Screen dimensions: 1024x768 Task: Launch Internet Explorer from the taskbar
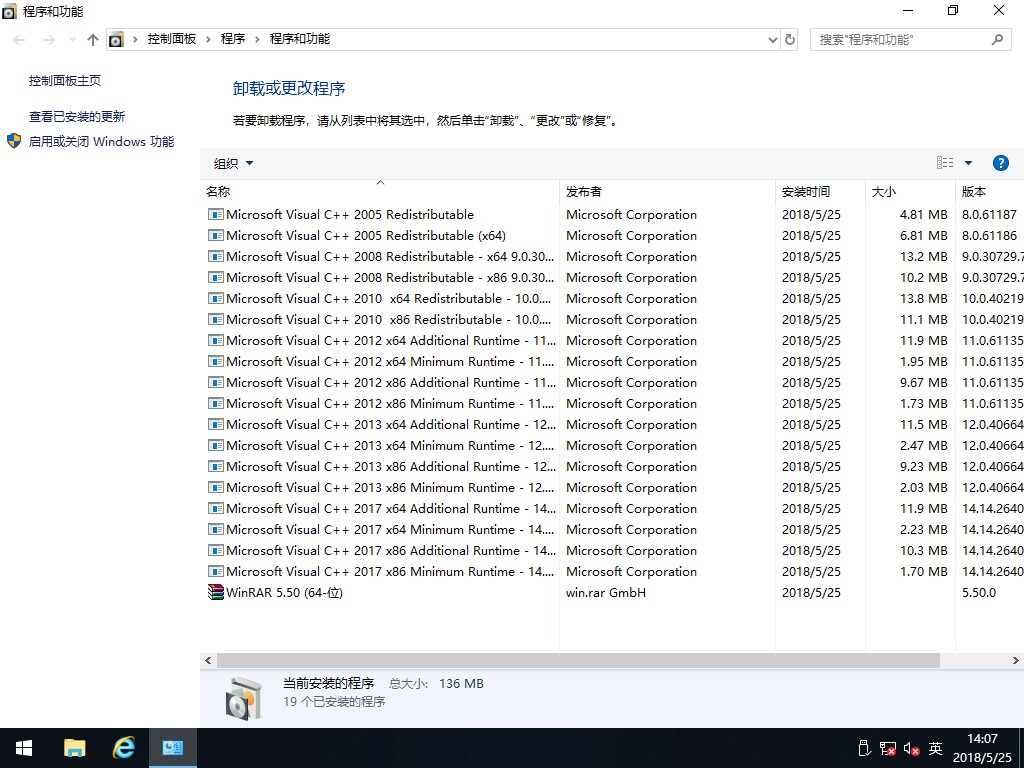tap(123, 748)
